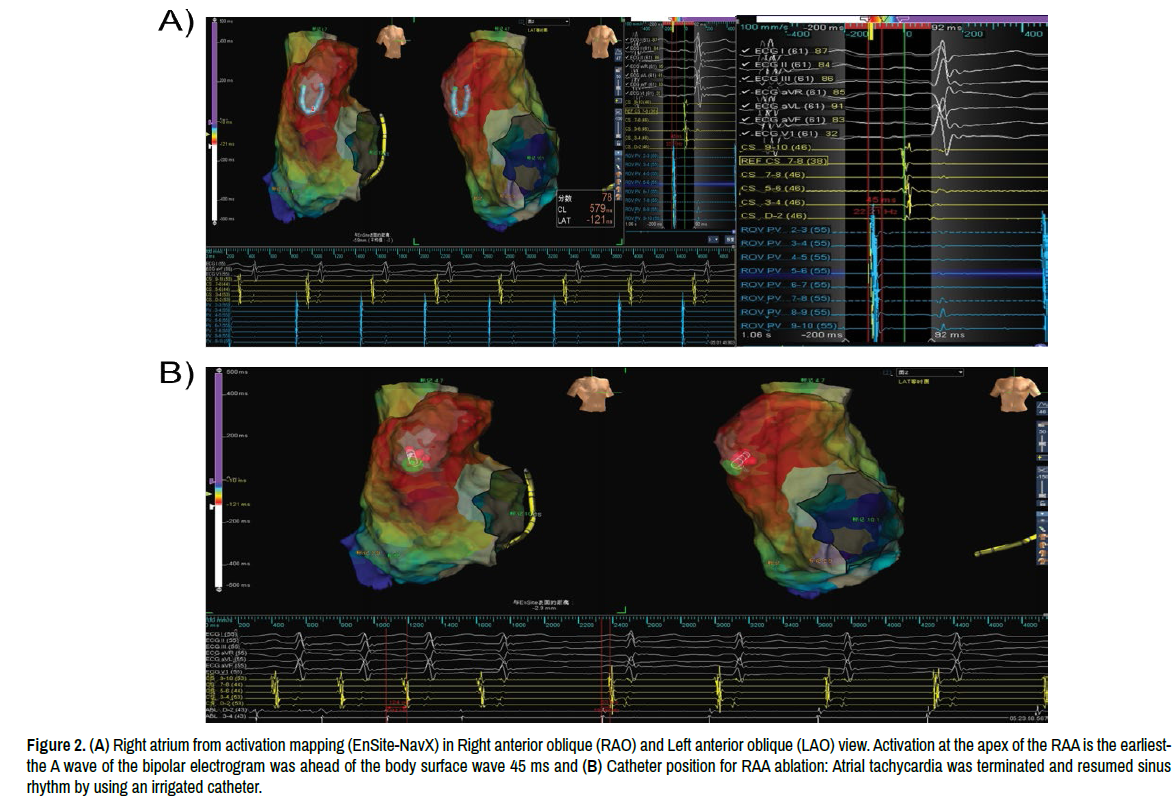
Task: Open the map dropdown at the top of panel B
Action: coord(930,372)
